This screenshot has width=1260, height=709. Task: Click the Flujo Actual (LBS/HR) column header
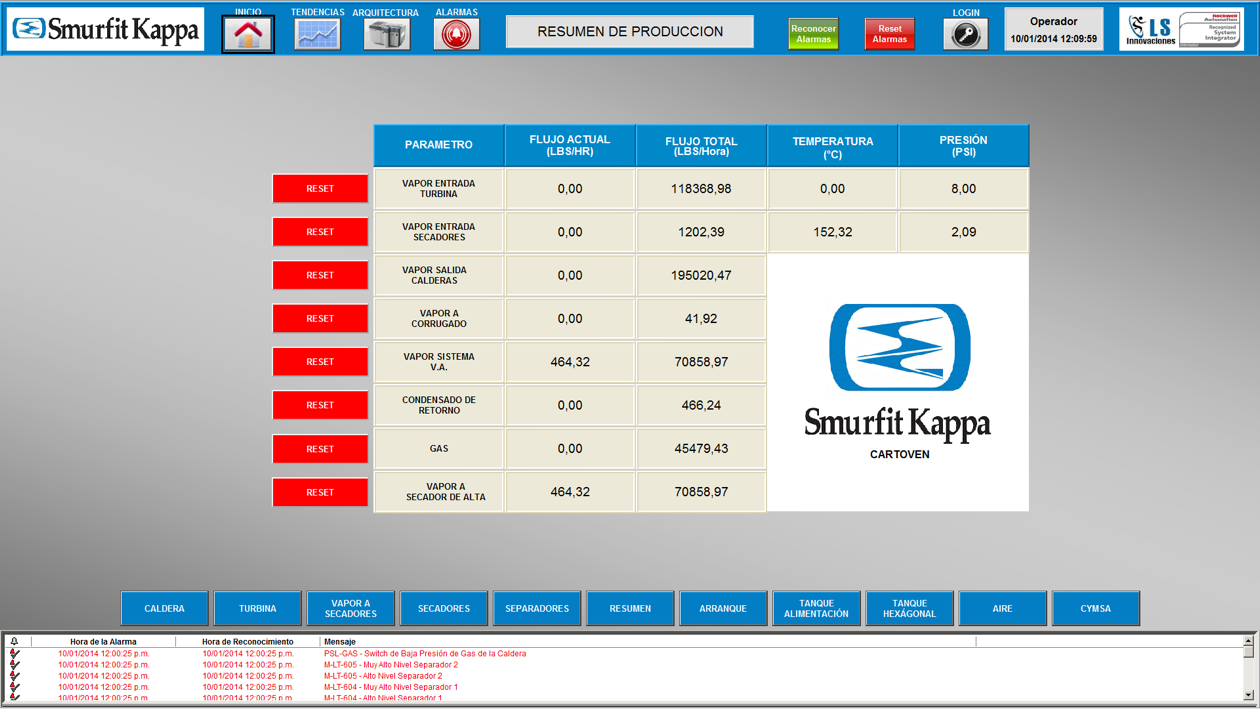(x=570, y=146)
